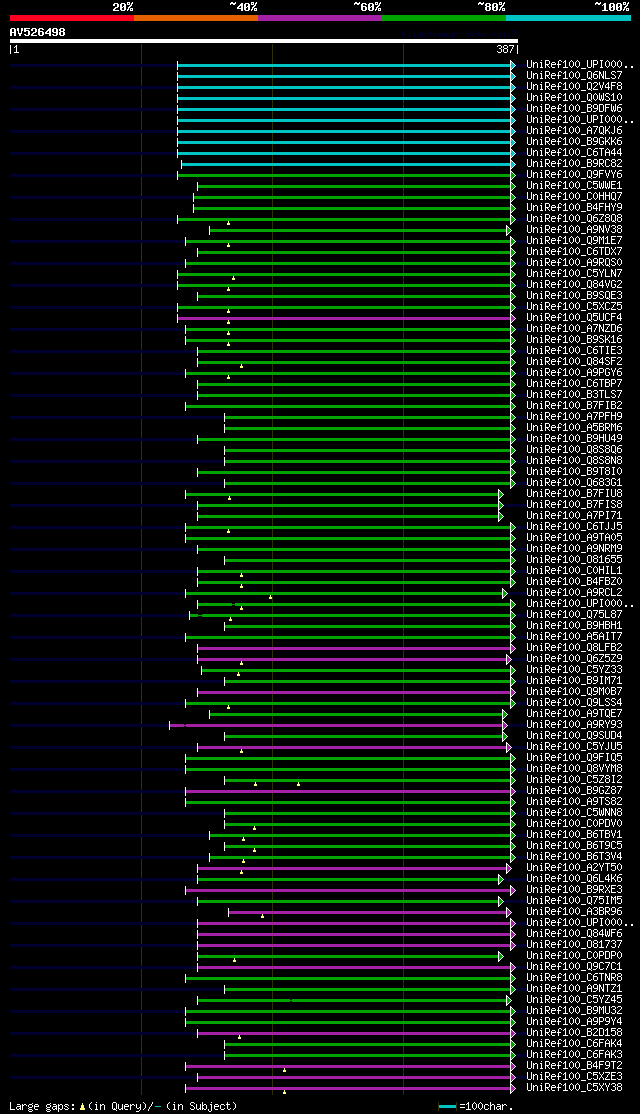
Task: Select the UniRef100_O81737 label
Action: pos(575,945)
